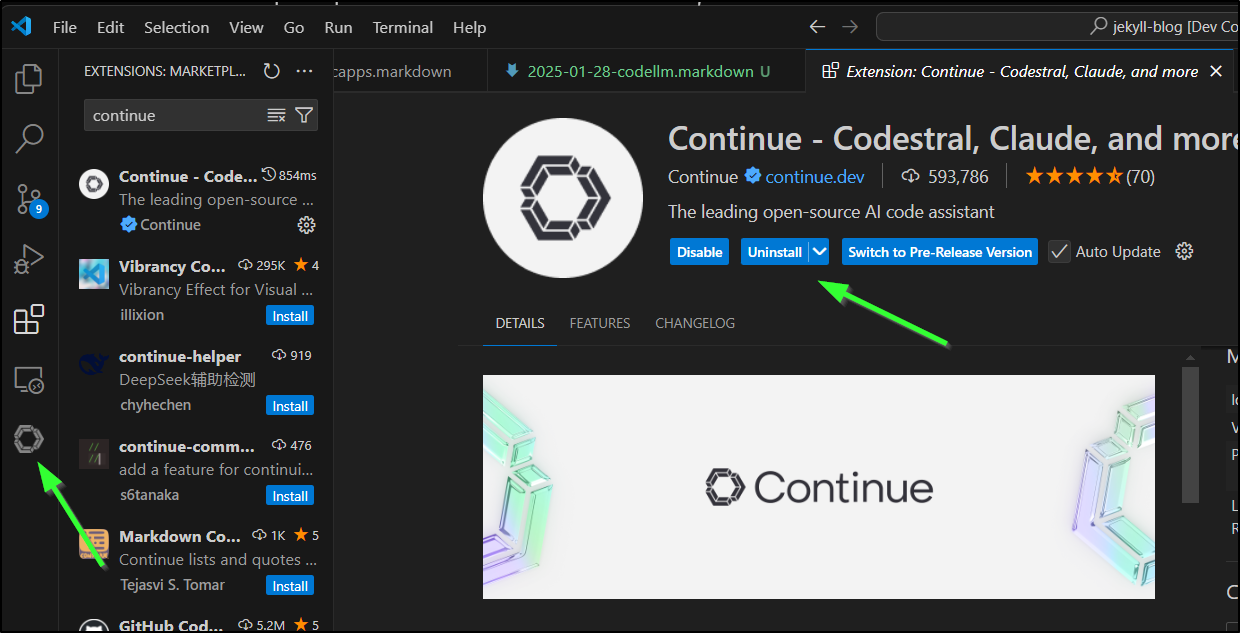Disable the Continue extension

700,252
